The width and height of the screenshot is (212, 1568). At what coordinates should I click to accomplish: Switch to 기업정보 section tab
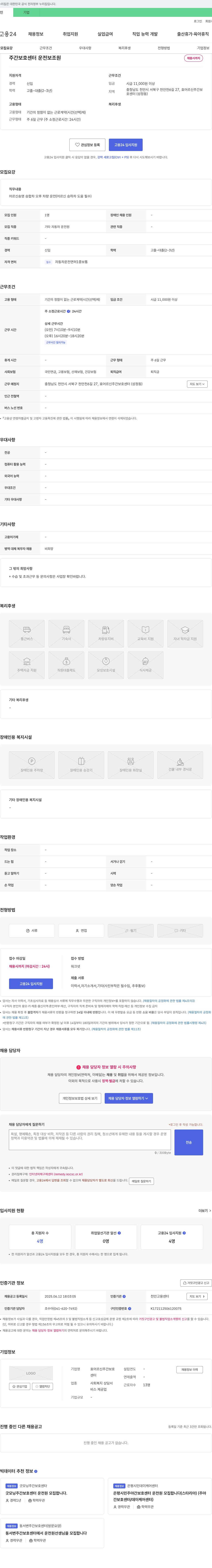pos(203,48)
